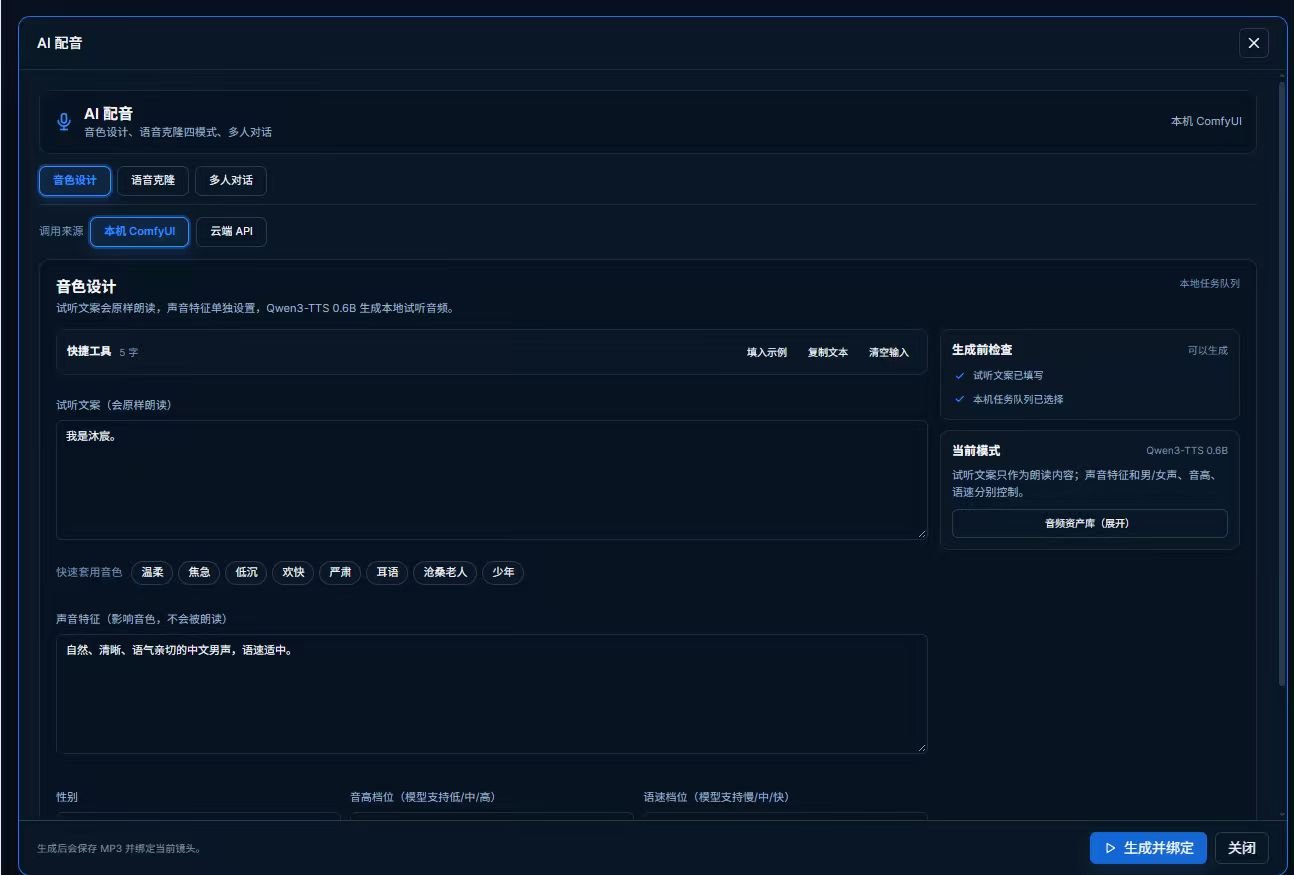Click 复制文本 in the quick tools bar
Image resolution: width=1294 pixels, height=875 pixels.
pos(828,352)
